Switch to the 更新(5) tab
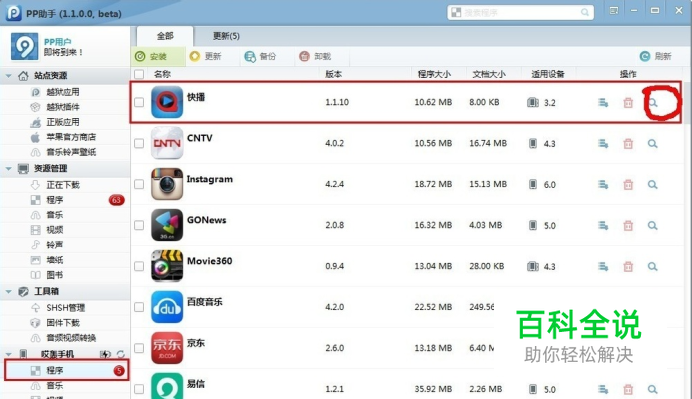Screen dimensions: 692x399 pyautogui.click(x=226, y=36)
